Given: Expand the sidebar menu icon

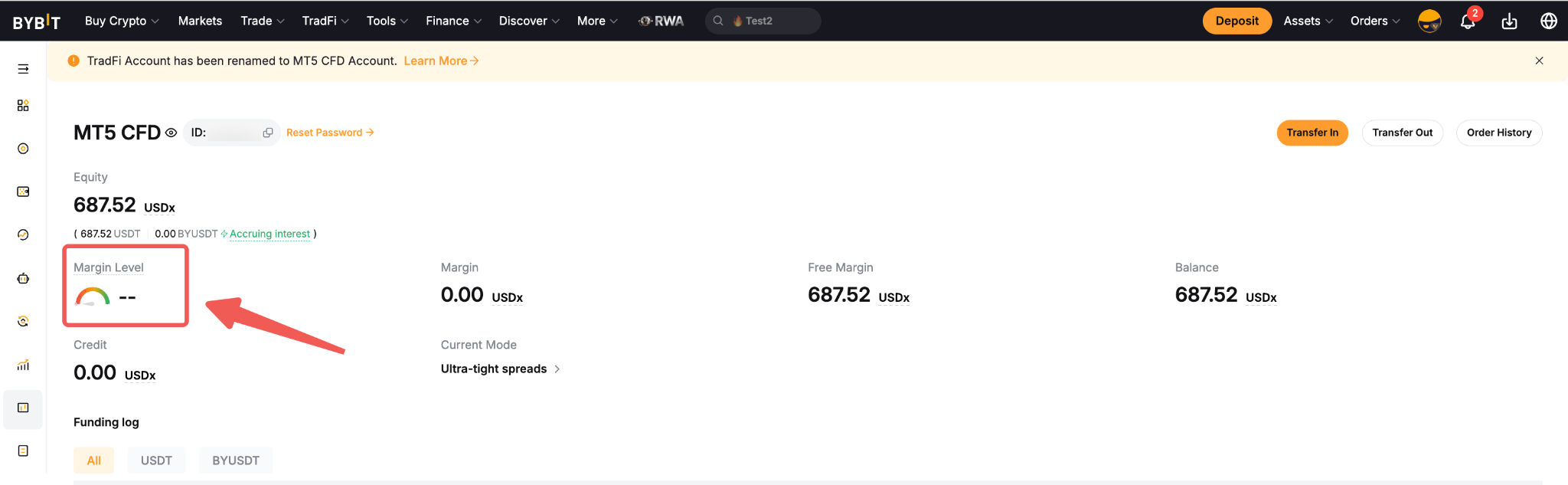Looking at the screenshot, I should (23, 69).
